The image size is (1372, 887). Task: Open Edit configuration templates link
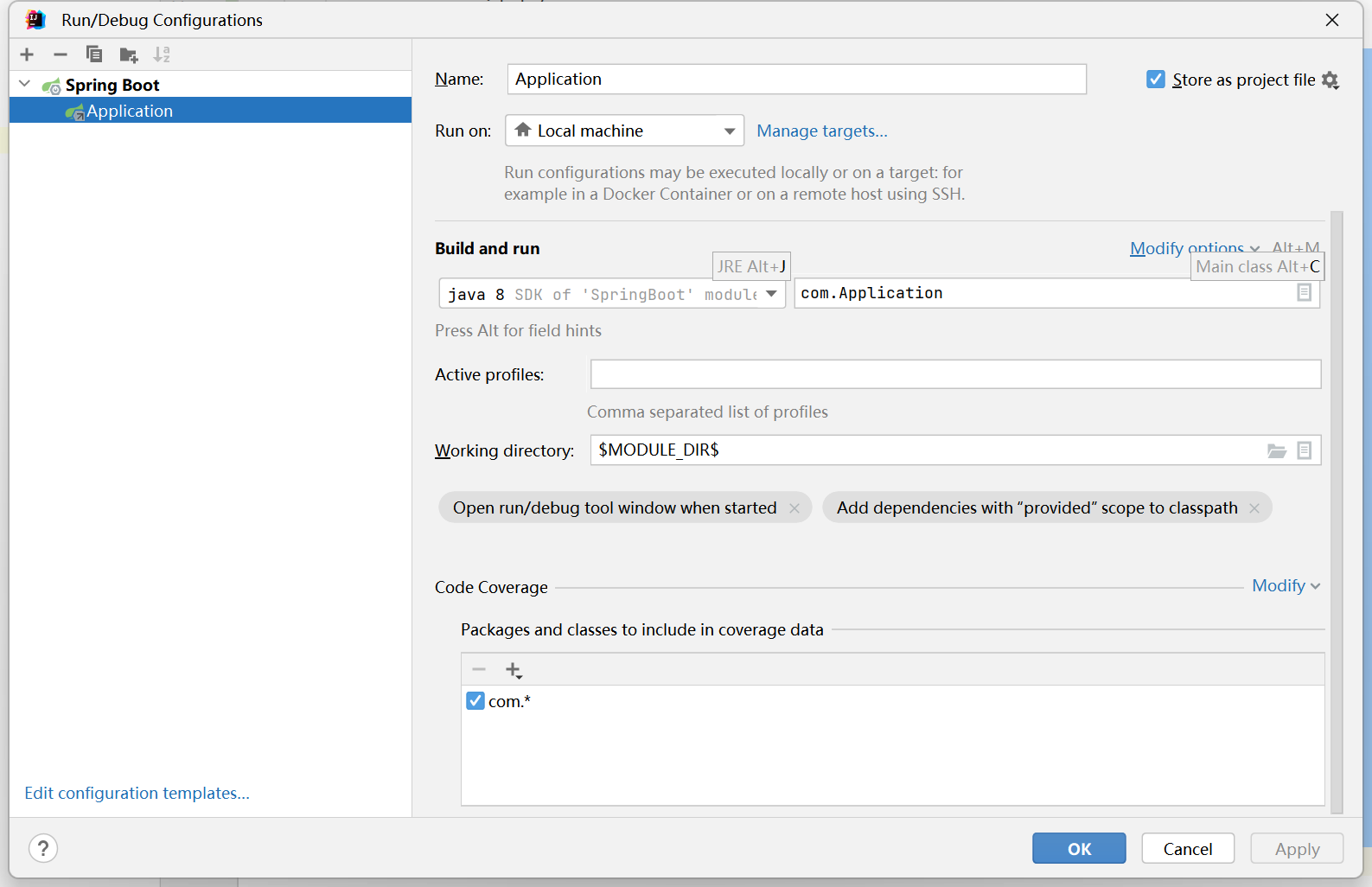coord(137,793)
